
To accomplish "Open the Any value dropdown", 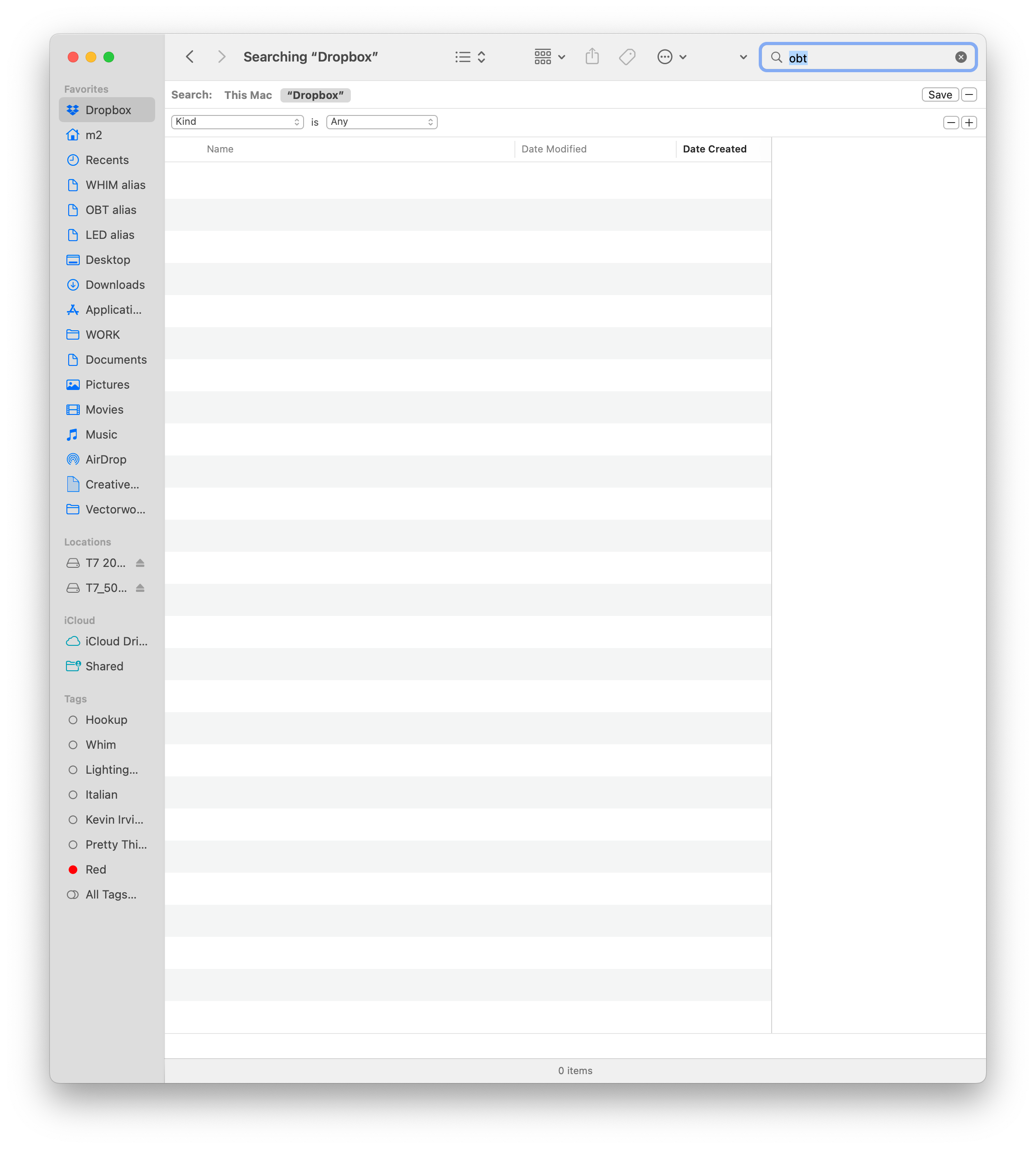I will [x=382, y=122].
